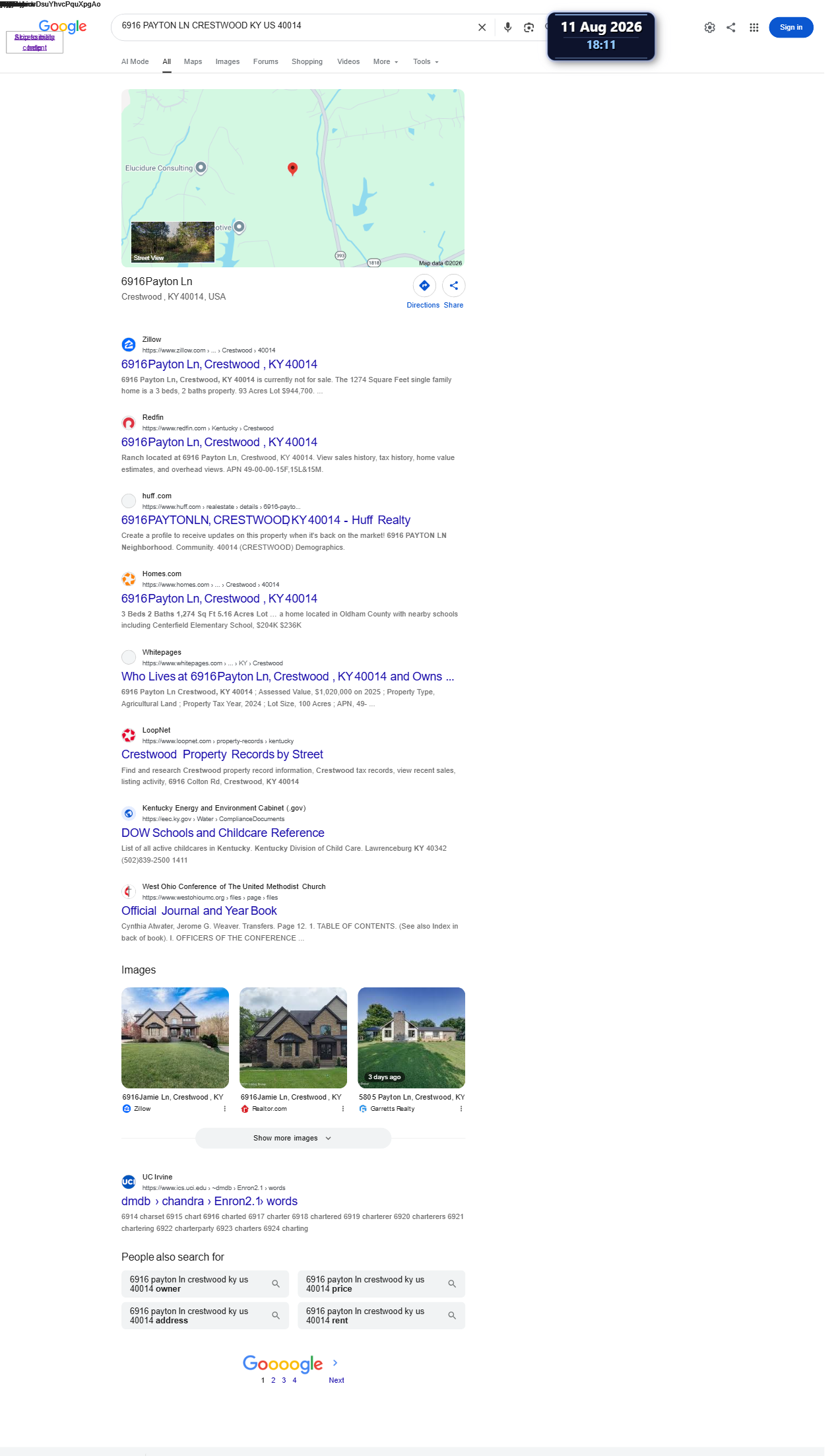Search '6916 payton ln crestwood 40014 address' suggestion

205,1315
